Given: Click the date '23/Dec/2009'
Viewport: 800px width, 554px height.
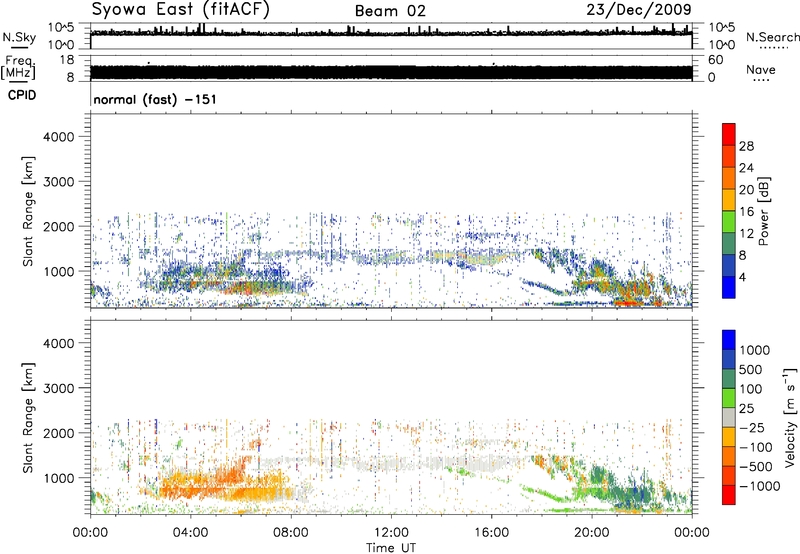Looking at the screenshot, I should (x=639, y=10).
